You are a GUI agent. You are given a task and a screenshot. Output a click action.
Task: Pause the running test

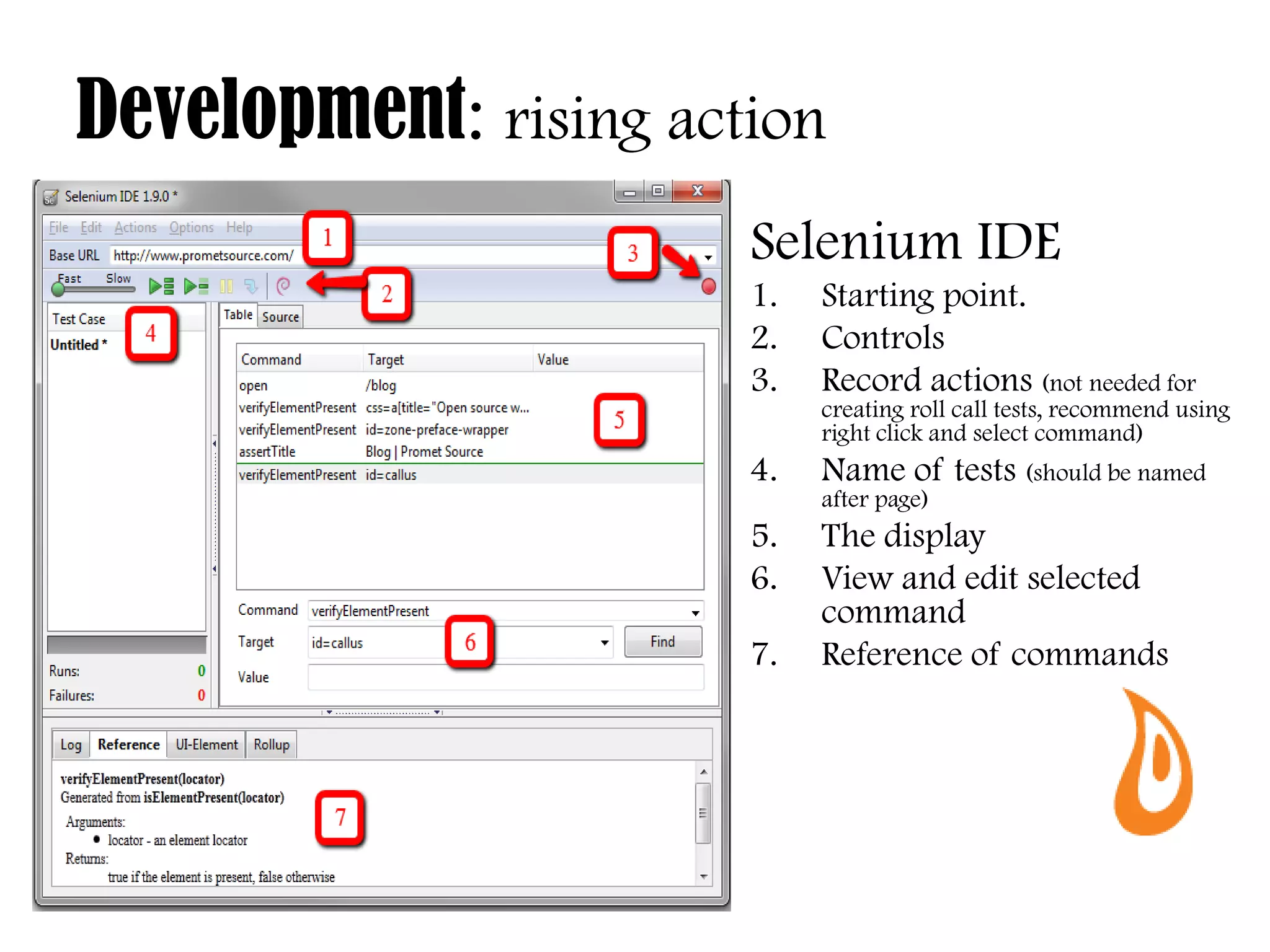point(226,286)
